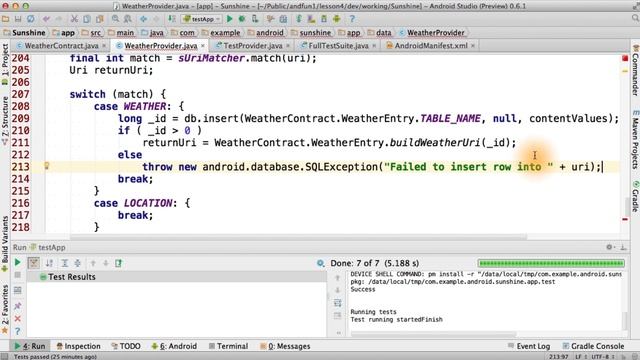Toggle the Structure tool window sidebar

tap(5, 120)
